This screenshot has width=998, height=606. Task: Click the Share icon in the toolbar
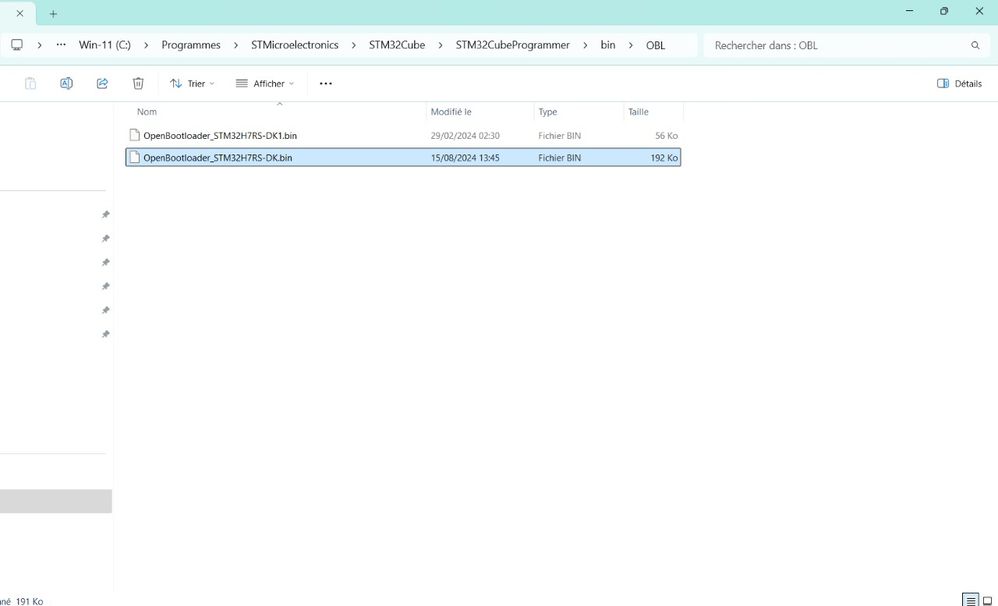[x=102, y=83]
